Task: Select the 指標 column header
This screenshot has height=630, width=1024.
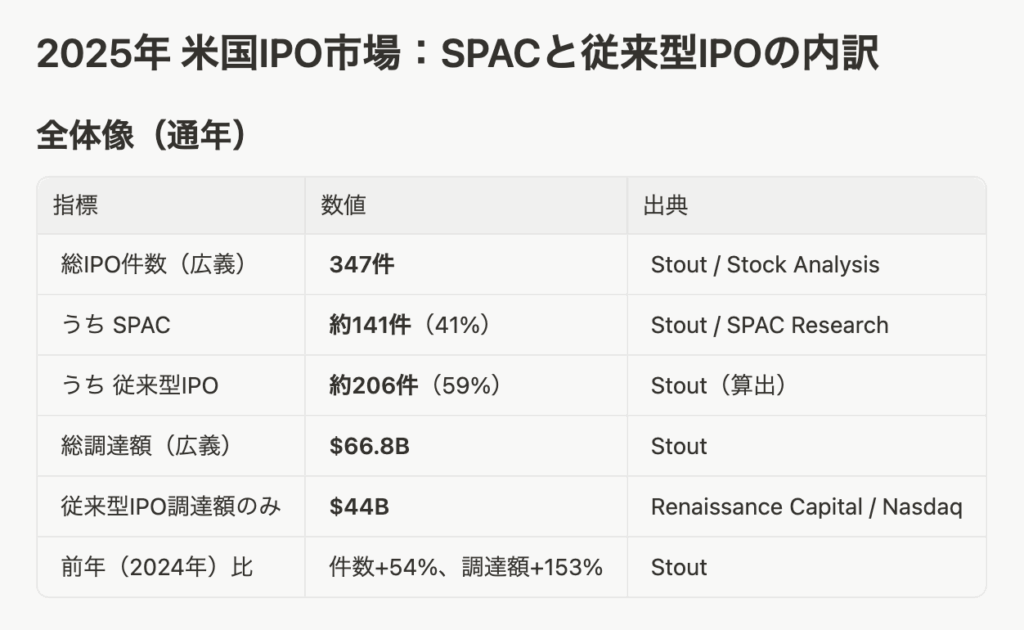Action: point(76,206)
